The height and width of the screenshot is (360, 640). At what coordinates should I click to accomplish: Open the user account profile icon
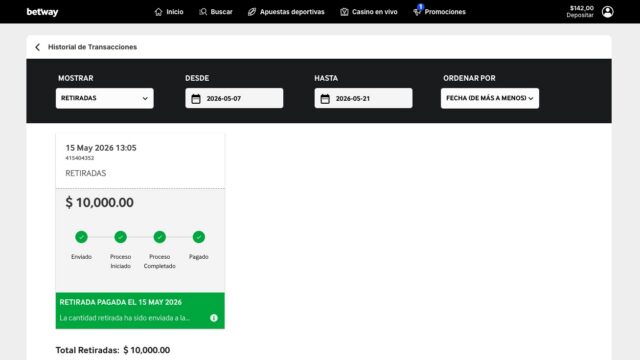tap(607, 12)
